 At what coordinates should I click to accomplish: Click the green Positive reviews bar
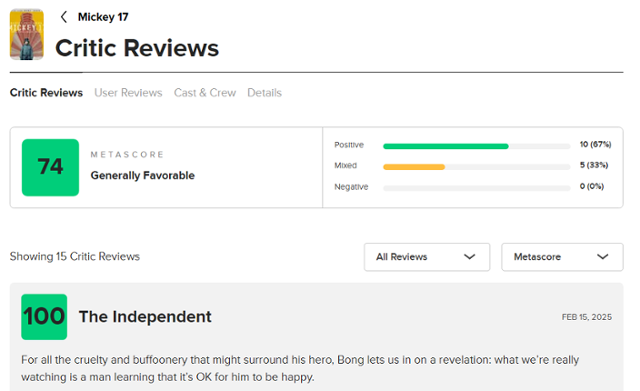[446, 146]
